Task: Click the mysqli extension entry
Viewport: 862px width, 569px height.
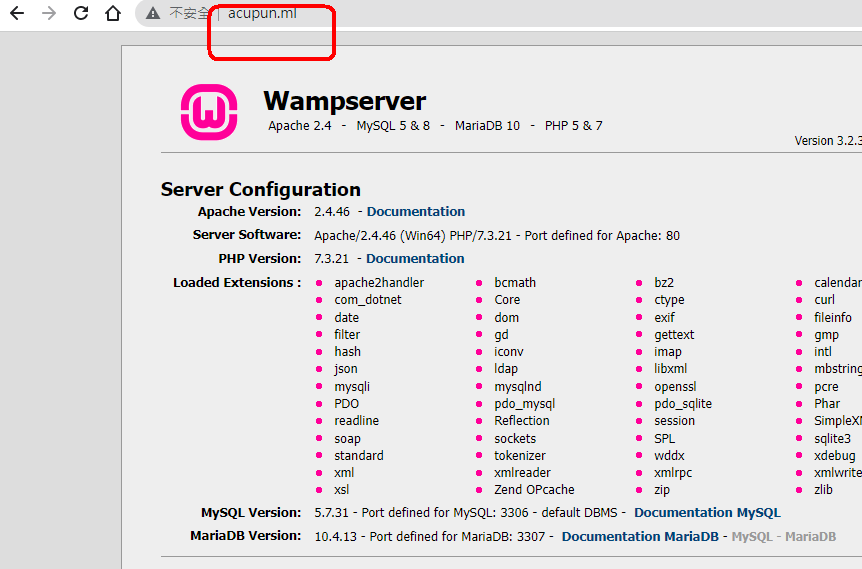Action: click(x=352, y=386)
